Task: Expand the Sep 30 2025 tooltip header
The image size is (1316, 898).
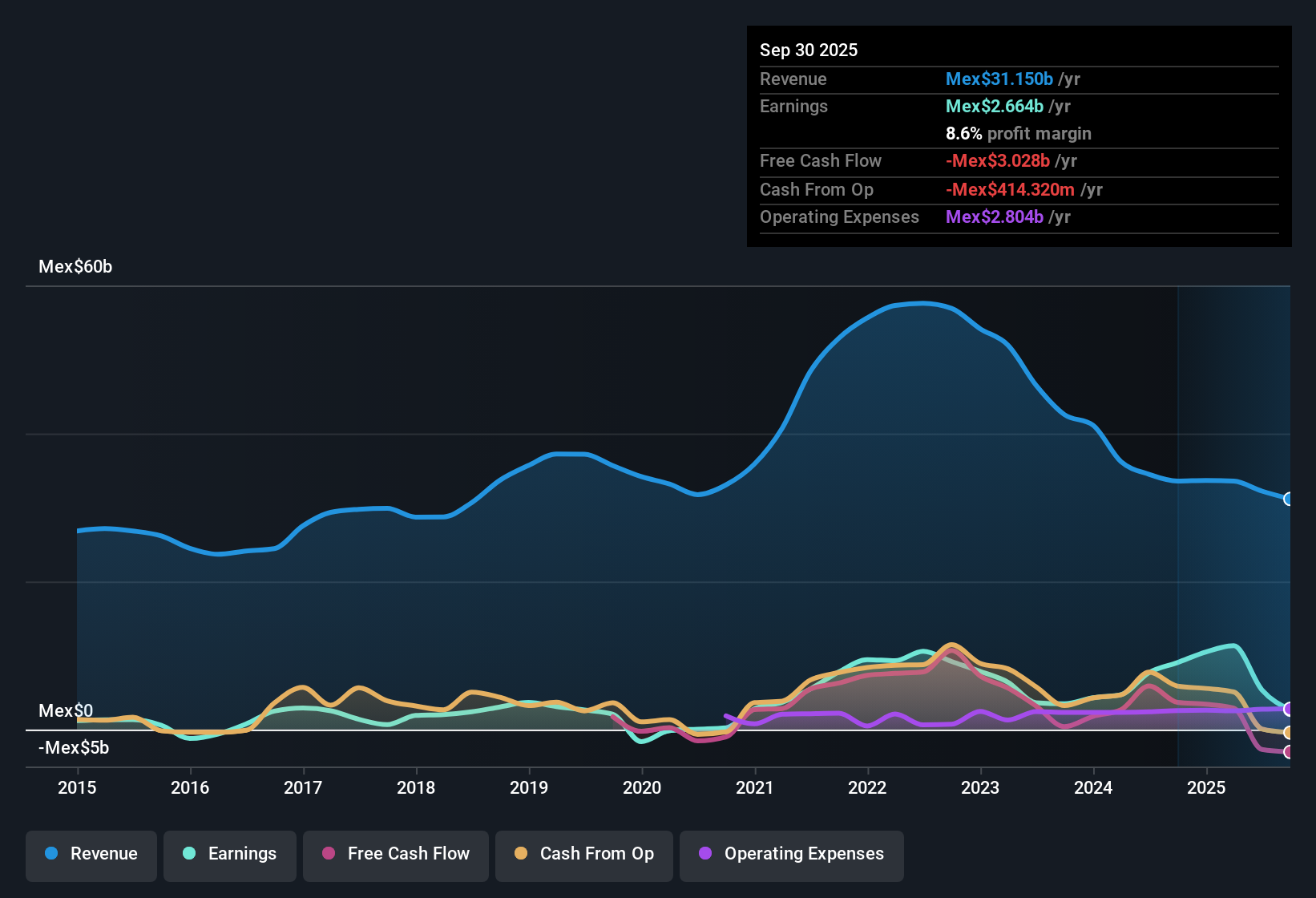Action: [809, 50]
